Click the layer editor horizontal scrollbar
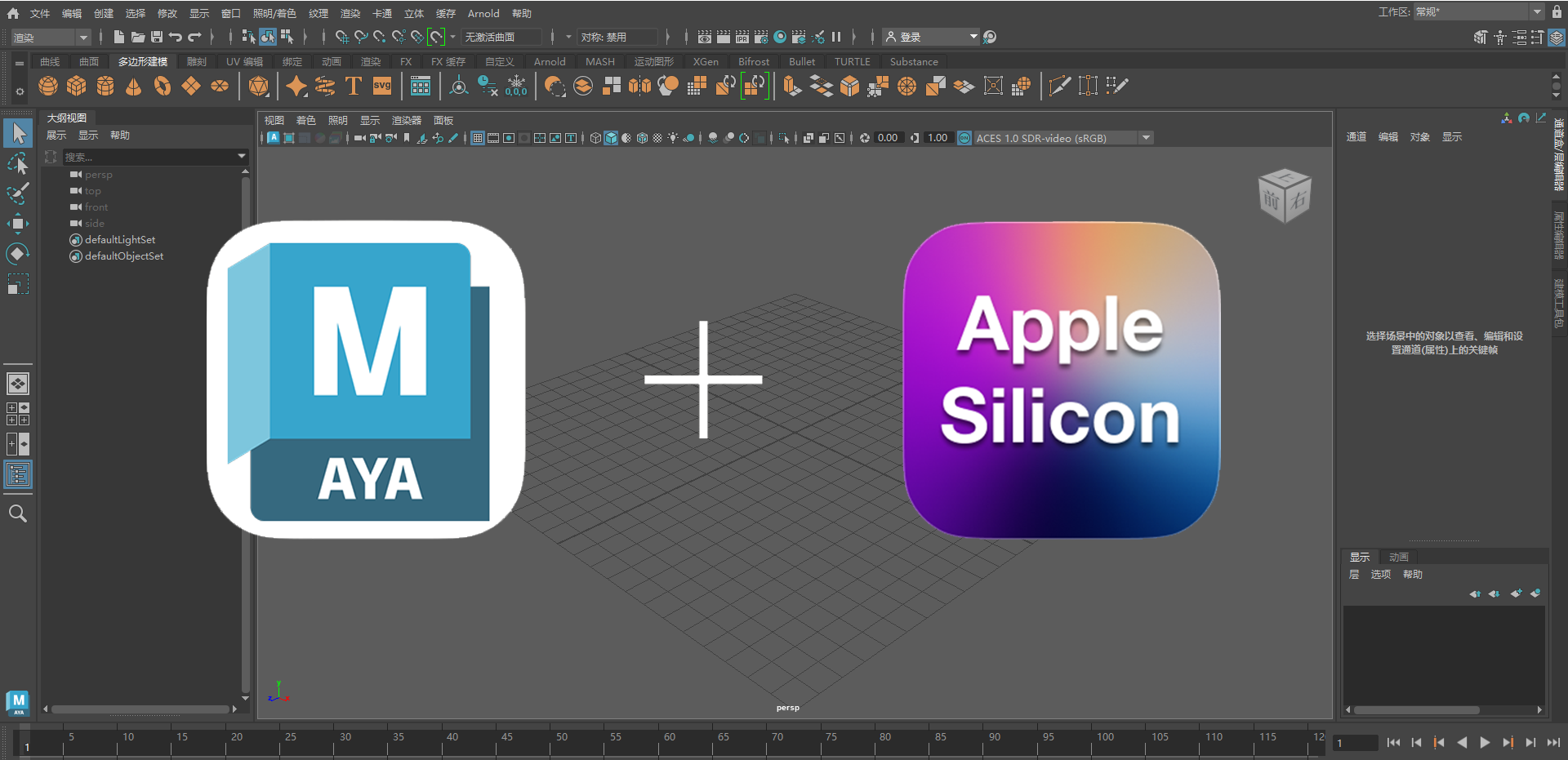The image size is (1568, 760). point(1416,710)
